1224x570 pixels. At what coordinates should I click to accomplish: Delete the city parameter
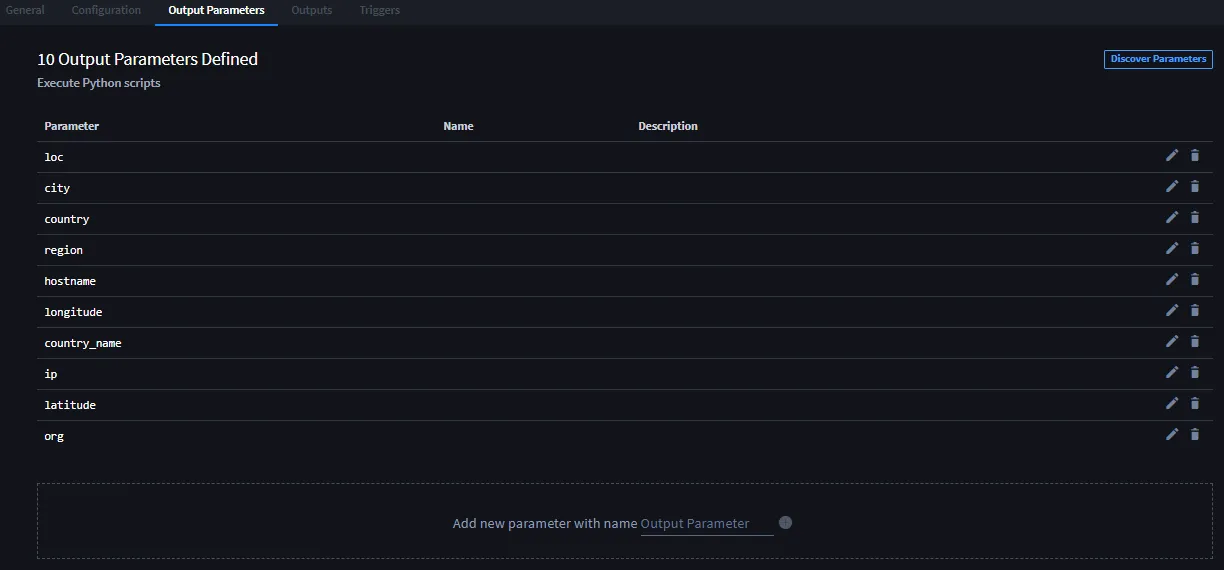coord(1194,186)
